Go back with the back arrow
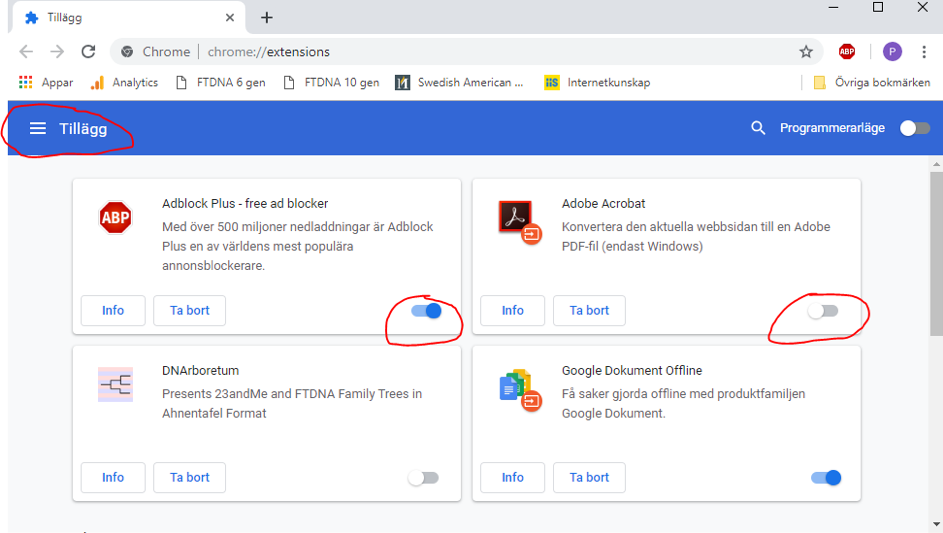Image resolution: width=943 pixels, height=533 pixels. tap(26, 52)
